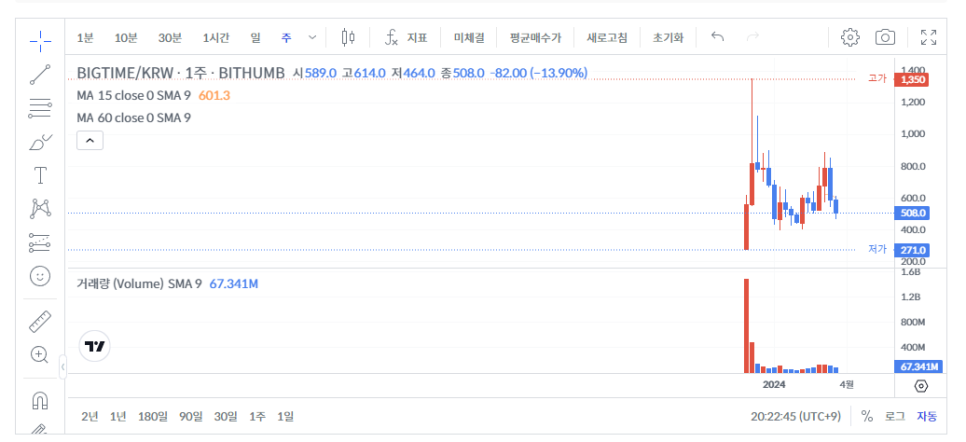Image resolution: width=966 pixels, height=442 pixels.
Task: Select the 1분 interval
Action: click(x=85, y=38)
